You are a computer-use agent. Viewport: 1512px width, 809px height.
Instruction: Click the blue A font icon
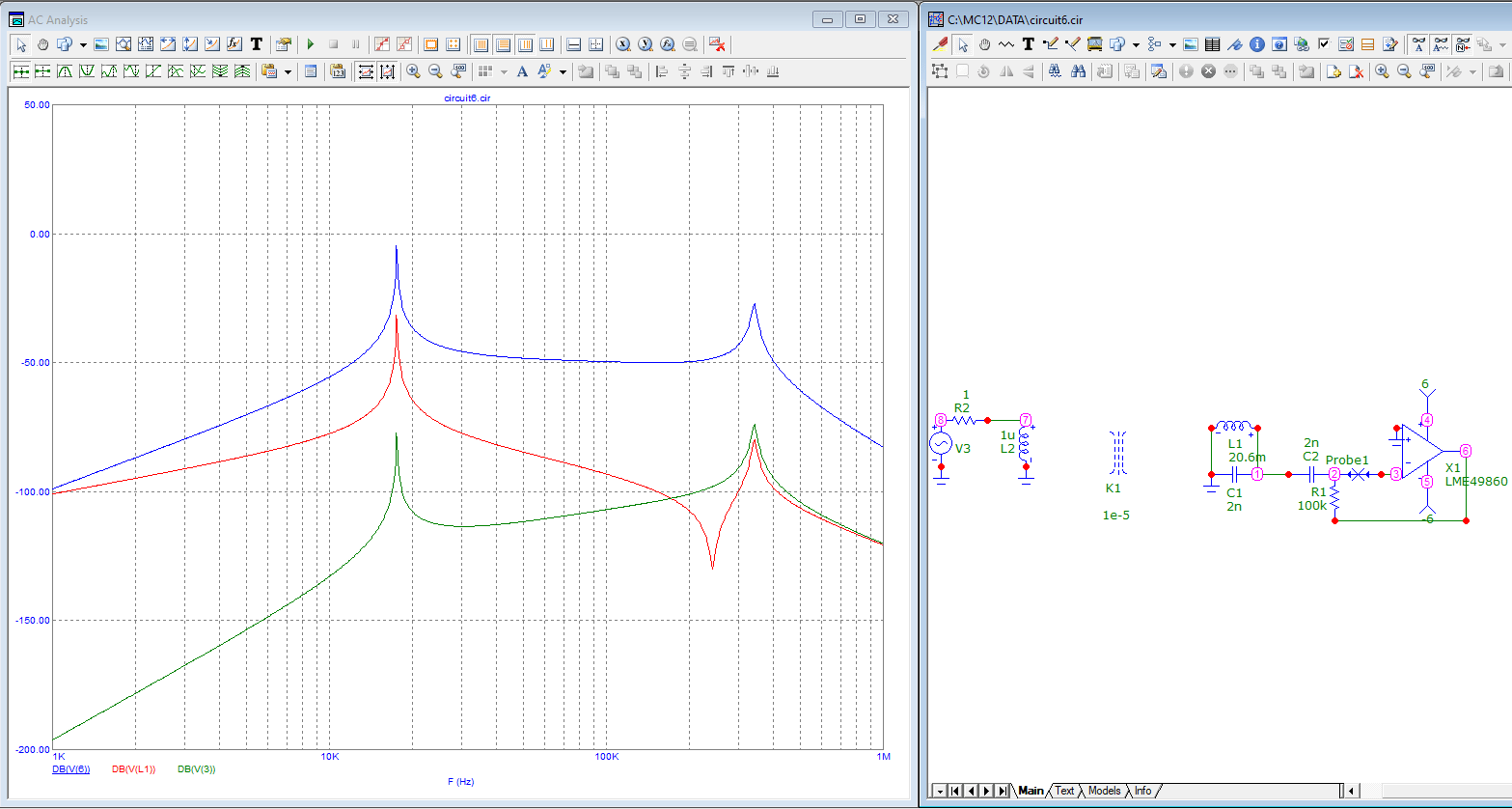click(x=522, y=70)
